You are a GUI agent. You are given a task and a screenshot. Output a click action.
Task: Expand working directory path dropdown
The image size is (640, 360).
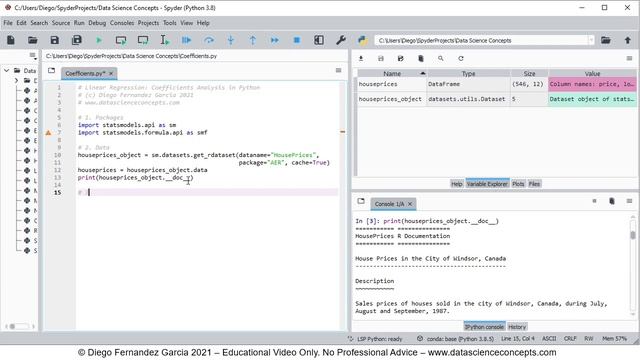[591, 40]
